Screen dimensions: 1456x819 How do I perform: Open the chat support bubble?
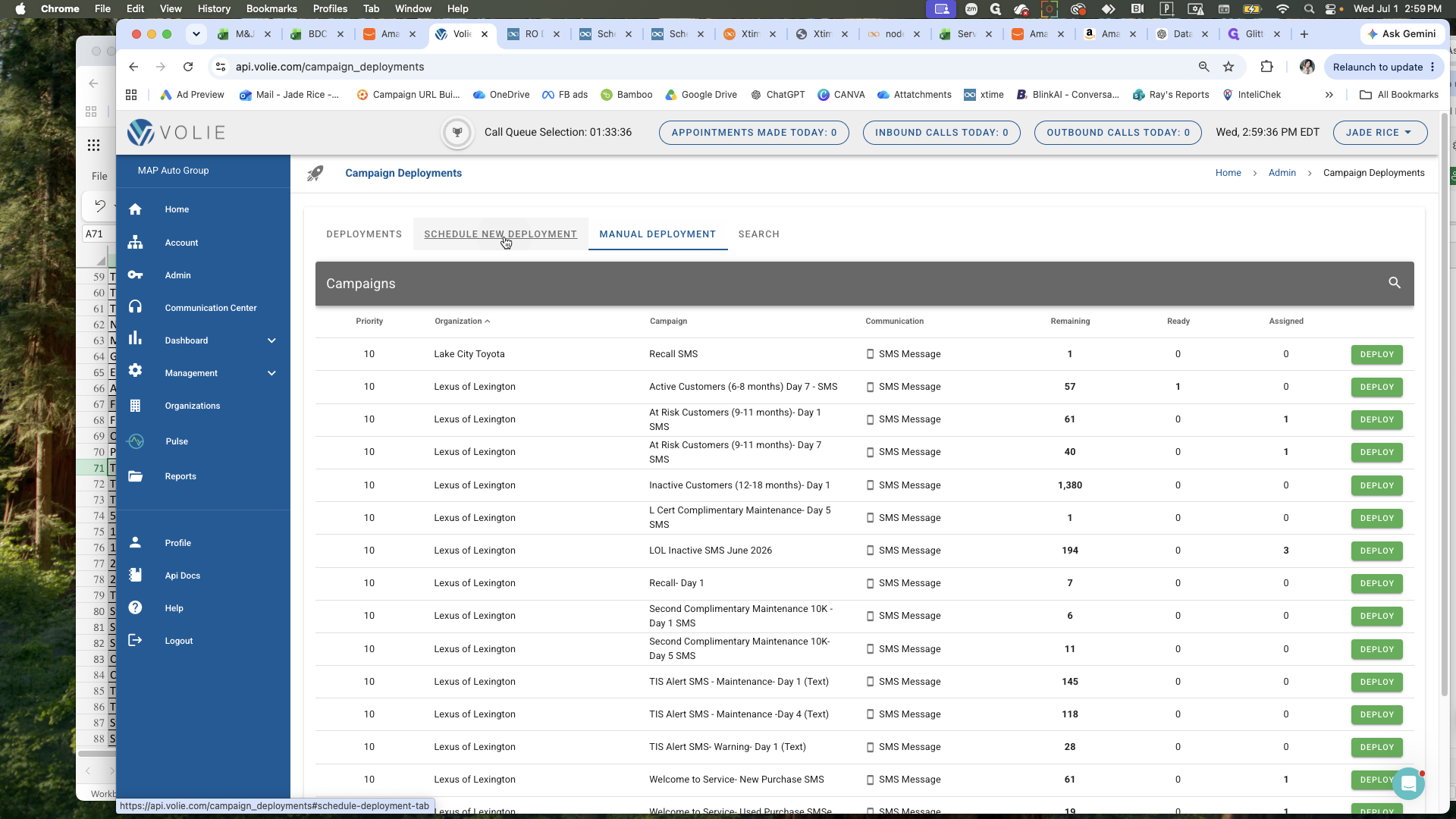point(1408,783)
